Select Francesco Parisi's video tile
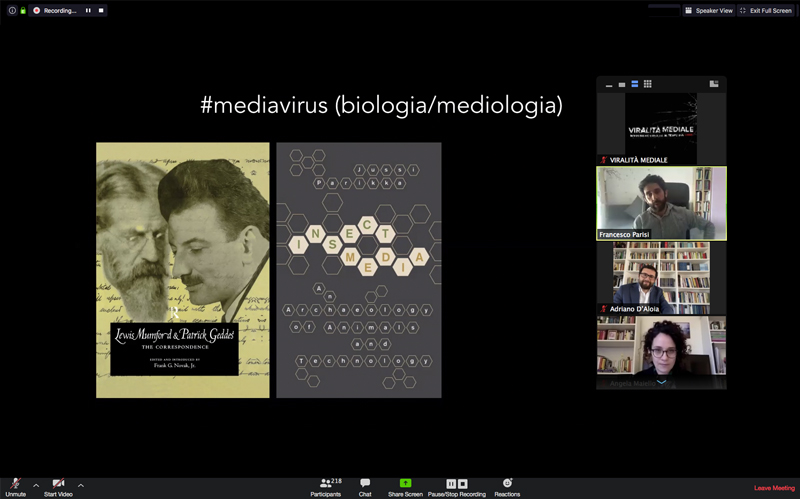Viewport: 800px width, 499px height. click(x=661, y=203)
